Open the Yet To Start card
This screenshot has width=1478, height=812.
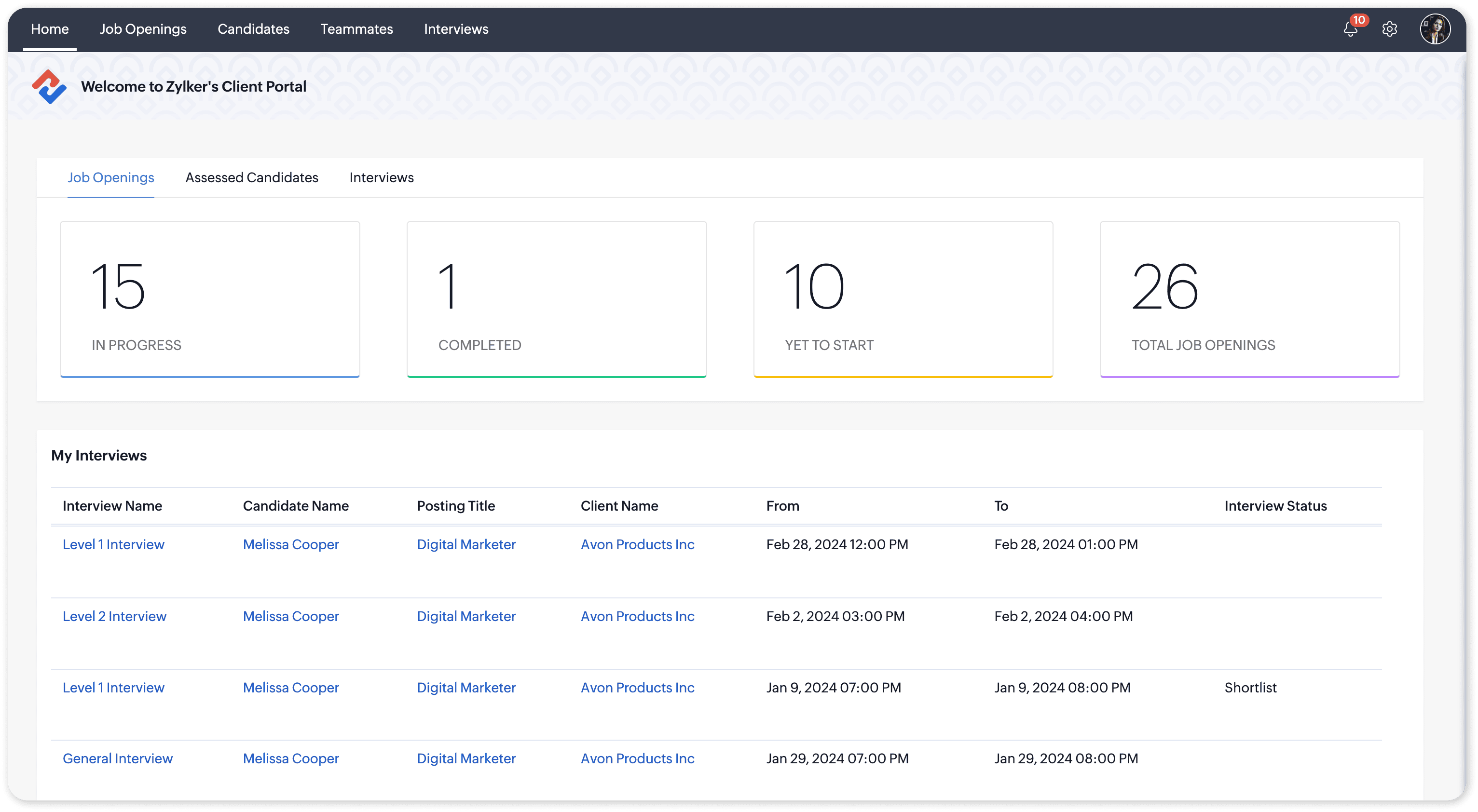tap(903, 299)
